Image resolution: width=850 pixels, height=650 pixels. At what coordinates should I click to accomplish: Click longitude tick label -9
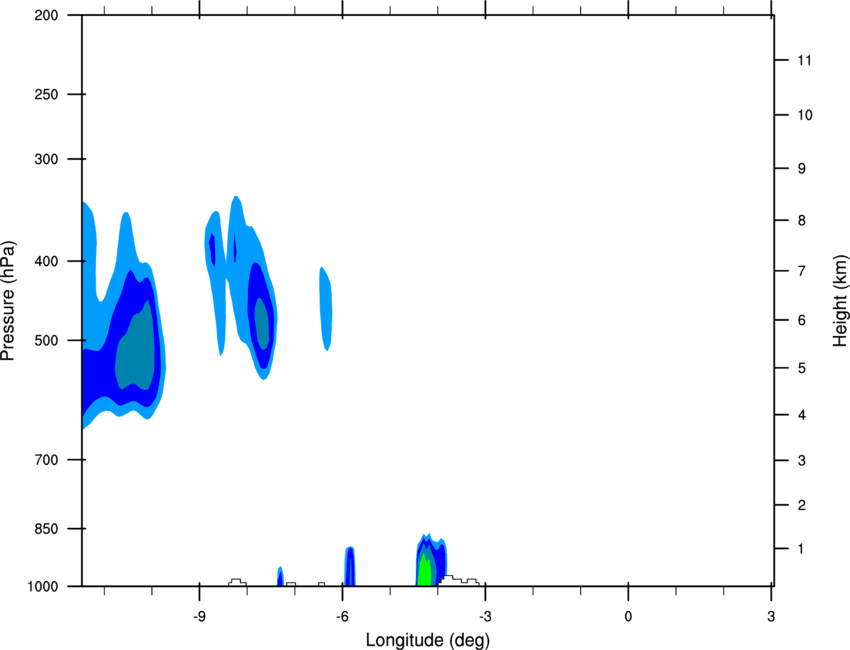199,616
